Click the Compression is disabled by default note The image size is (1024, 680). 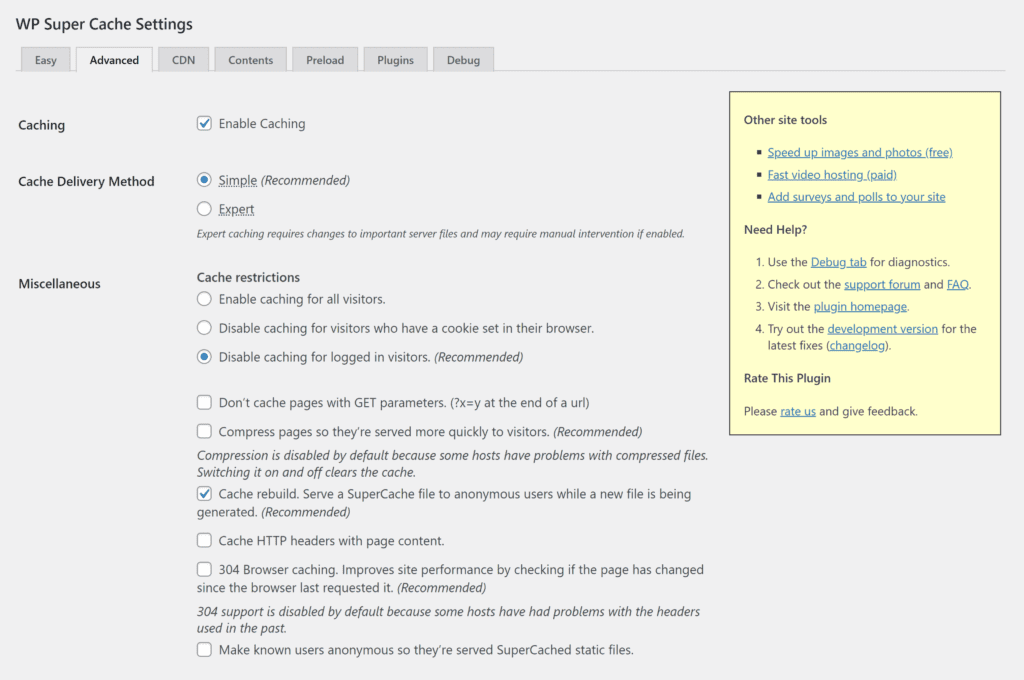pos(453,463)
